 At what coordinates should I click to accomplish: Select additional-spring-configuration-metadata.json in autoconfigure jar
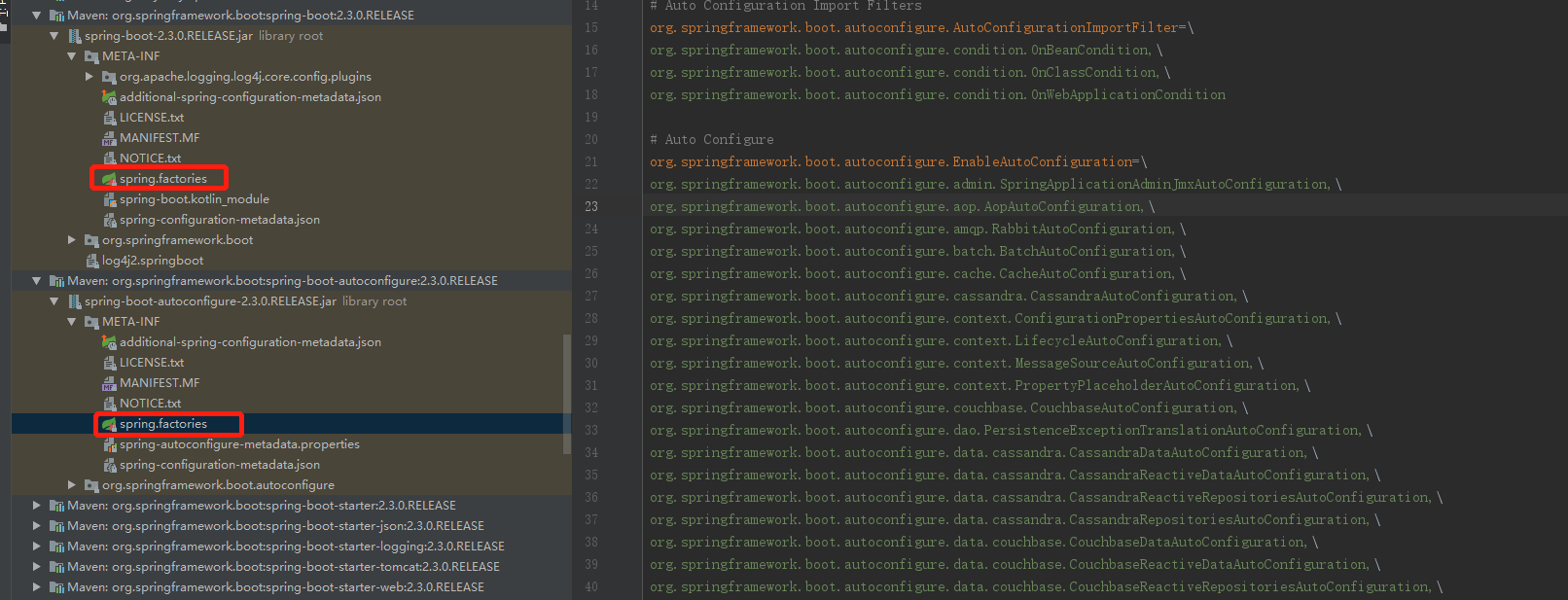pyautogui.click(x=250, y=342)
